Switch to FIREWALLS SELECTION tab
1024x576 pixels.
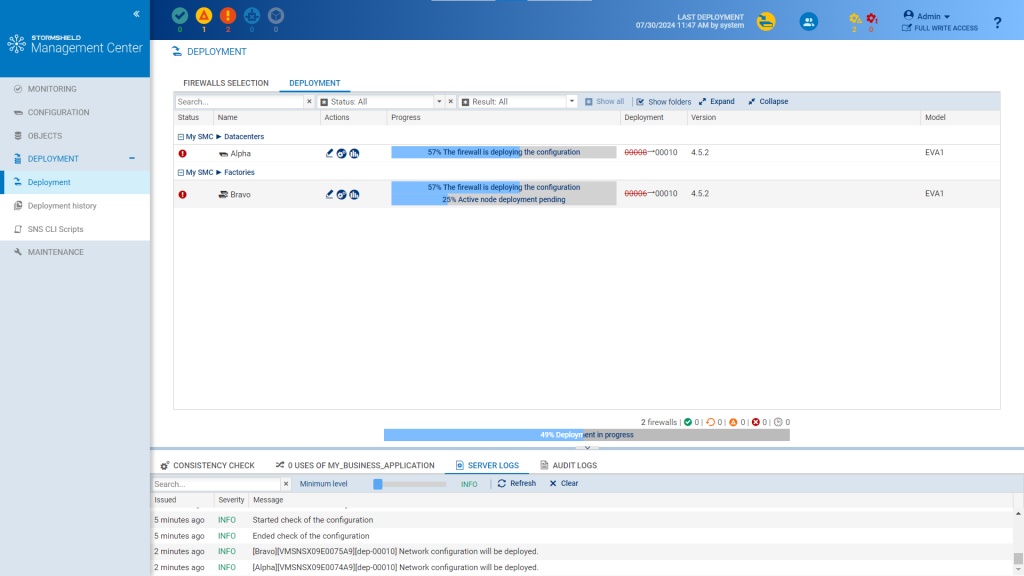(226, 83)
